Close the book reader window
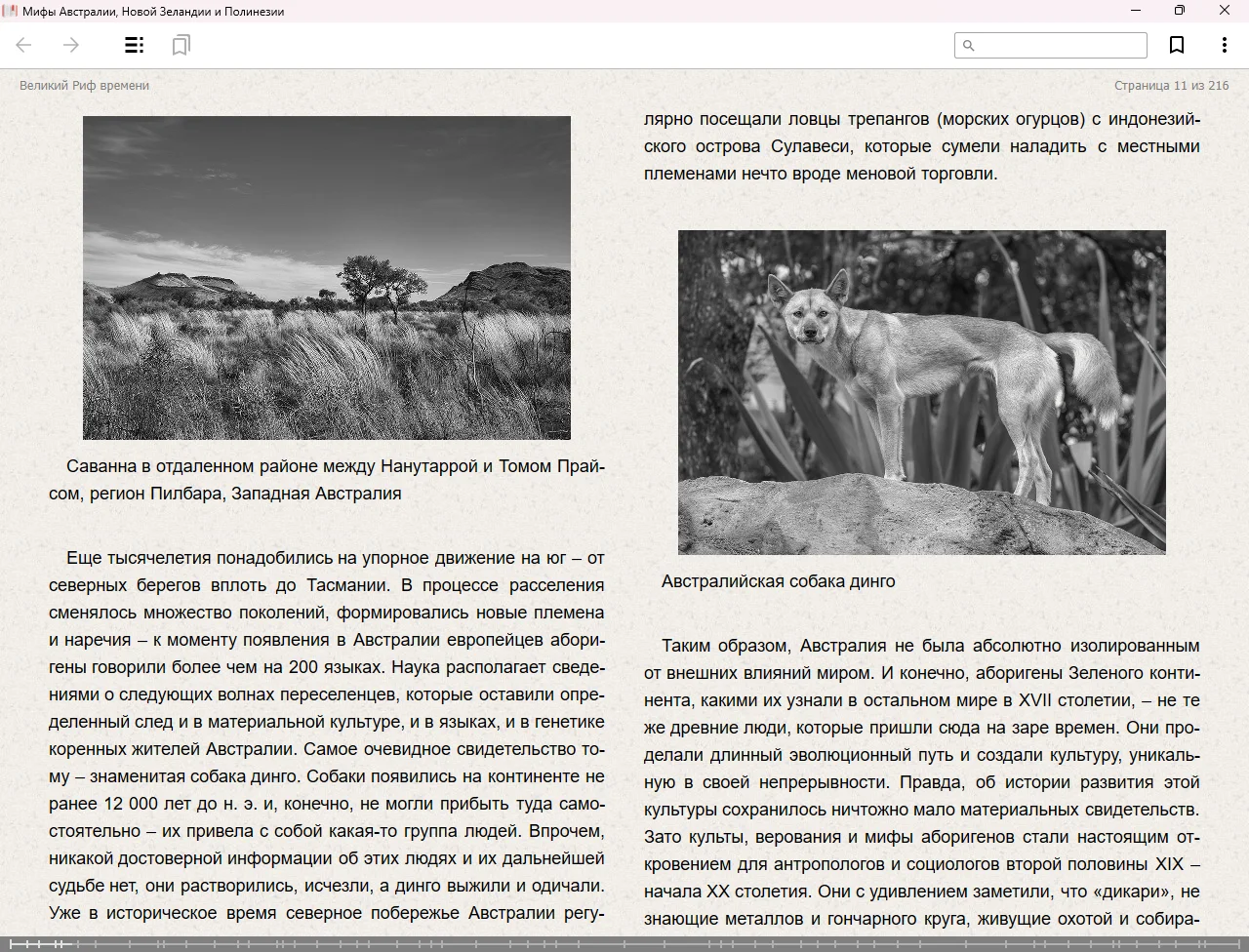The height and width of the screenshot is (952, 1249). pyautogui.click(x=1225, y=11)
